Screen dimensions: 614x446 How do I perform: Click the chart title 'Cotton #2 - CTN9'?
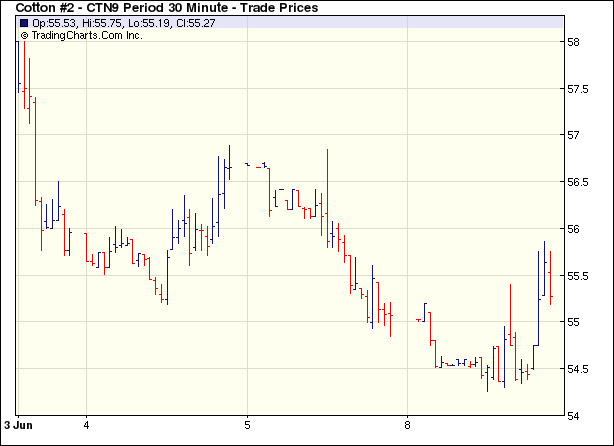click(x=70, y=8)
